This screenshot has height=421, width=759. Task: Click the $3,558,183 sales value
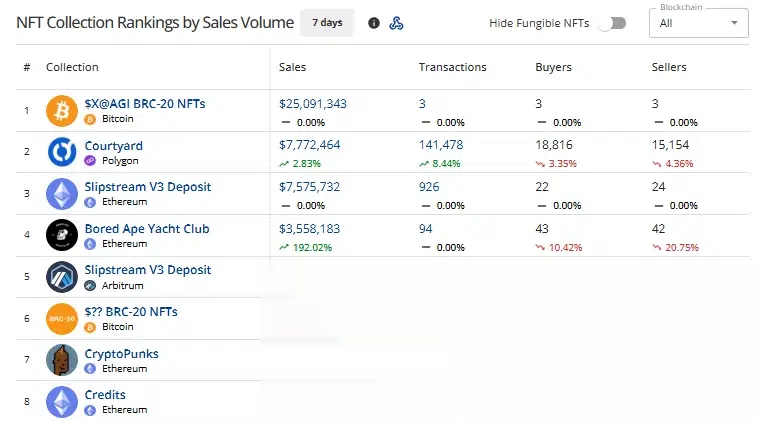(309, 228)
